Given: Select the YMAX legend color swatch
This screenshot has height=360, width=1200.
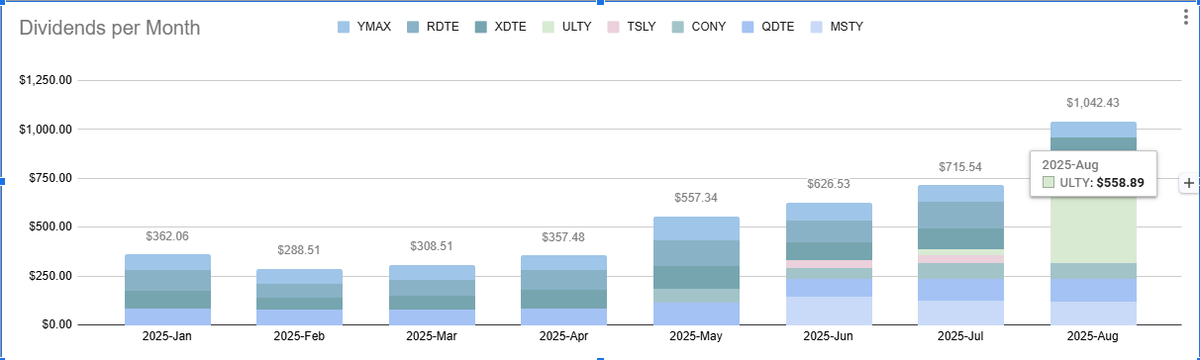Looking at the screenshot, I should click(x=345, y=27).
